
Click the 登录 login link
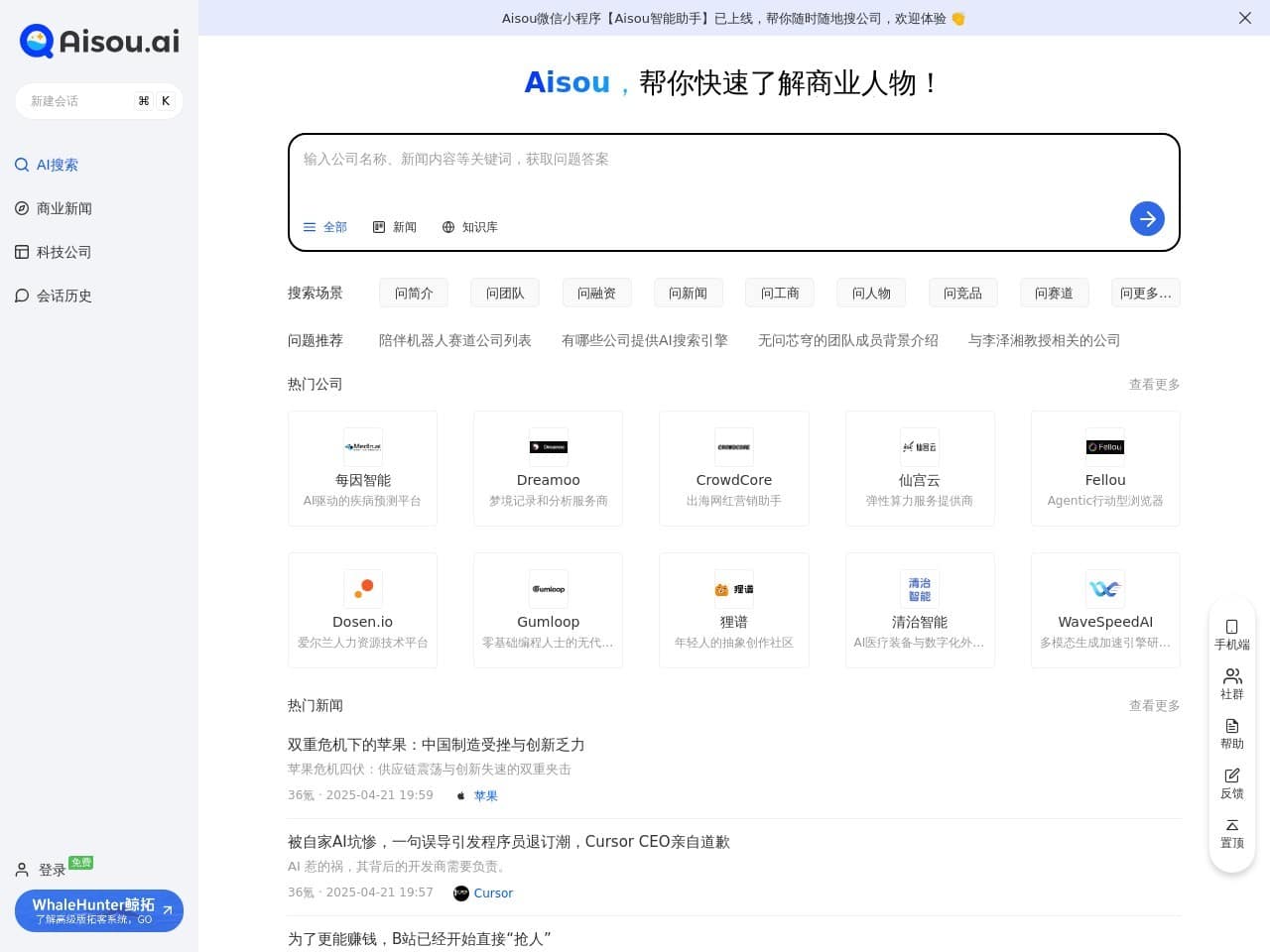pyautogui.click(x=52, y=870)
